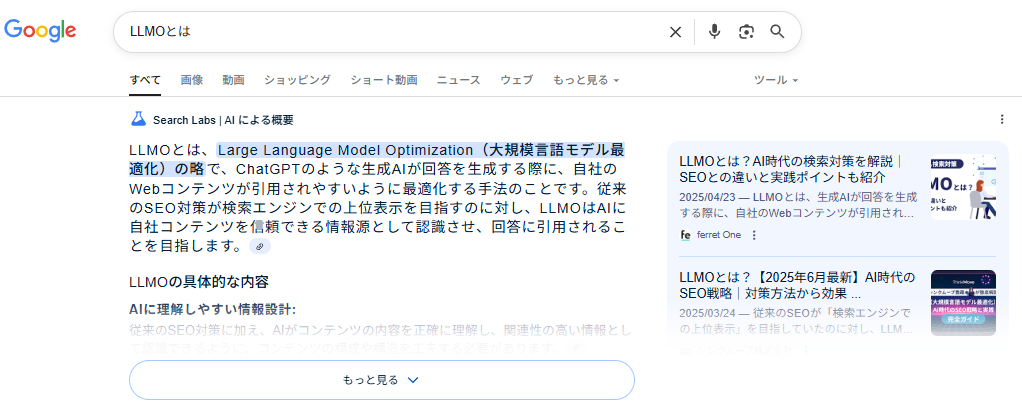
Task: Click the highlighted Large Language Model Optimization text
Action: (377, 159)
